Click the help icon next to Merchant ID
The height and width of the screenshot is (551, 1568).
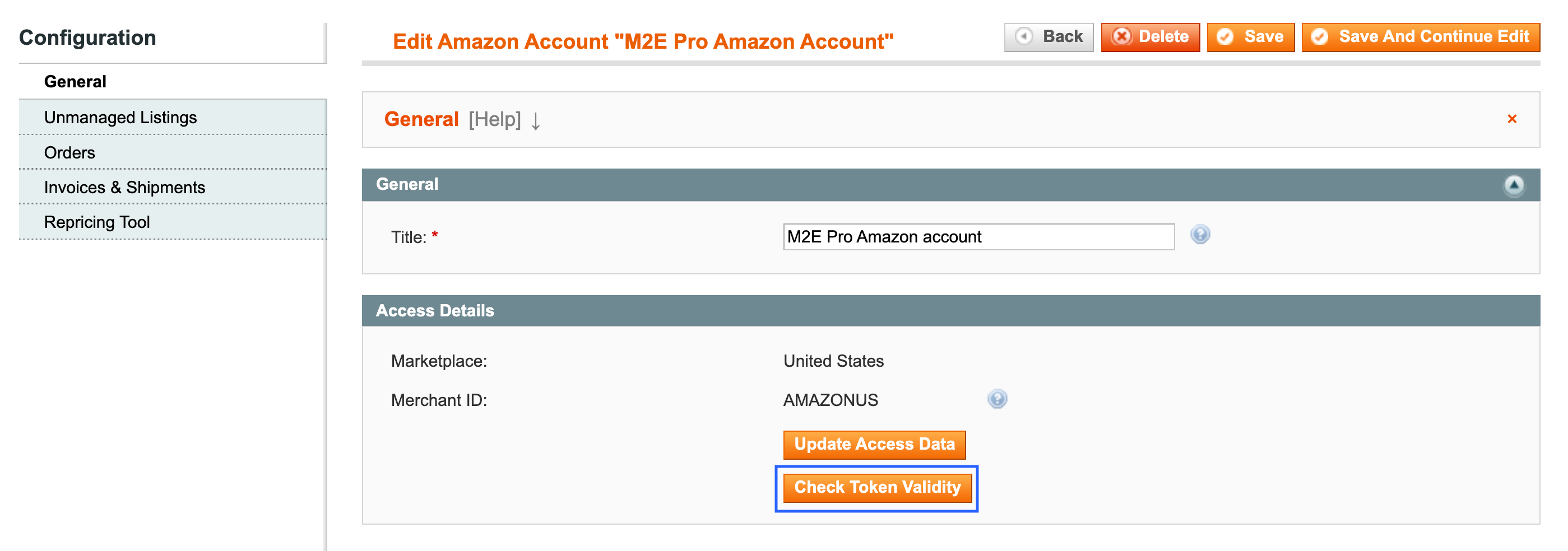coord(998,399)
